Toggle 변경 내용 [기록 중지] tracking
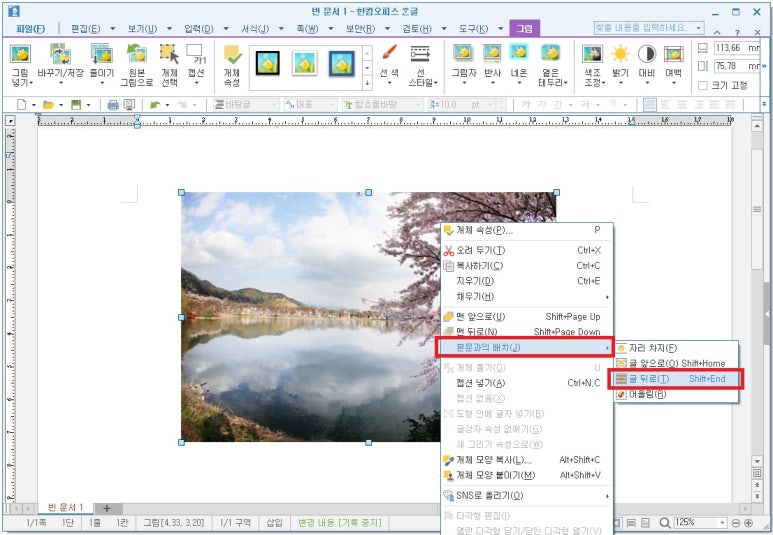Viewport: 773px width, 535px height. (340, 523)
